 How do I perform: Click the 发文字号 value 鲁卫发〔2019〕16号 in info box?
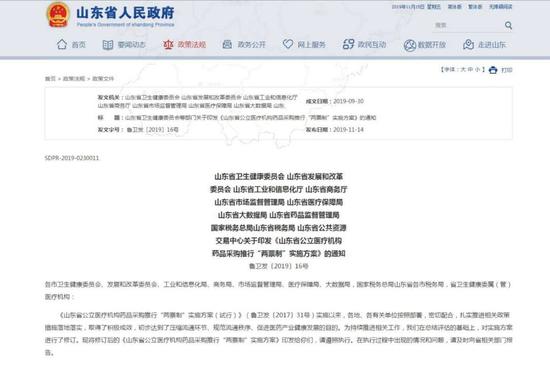click(153, 129)
